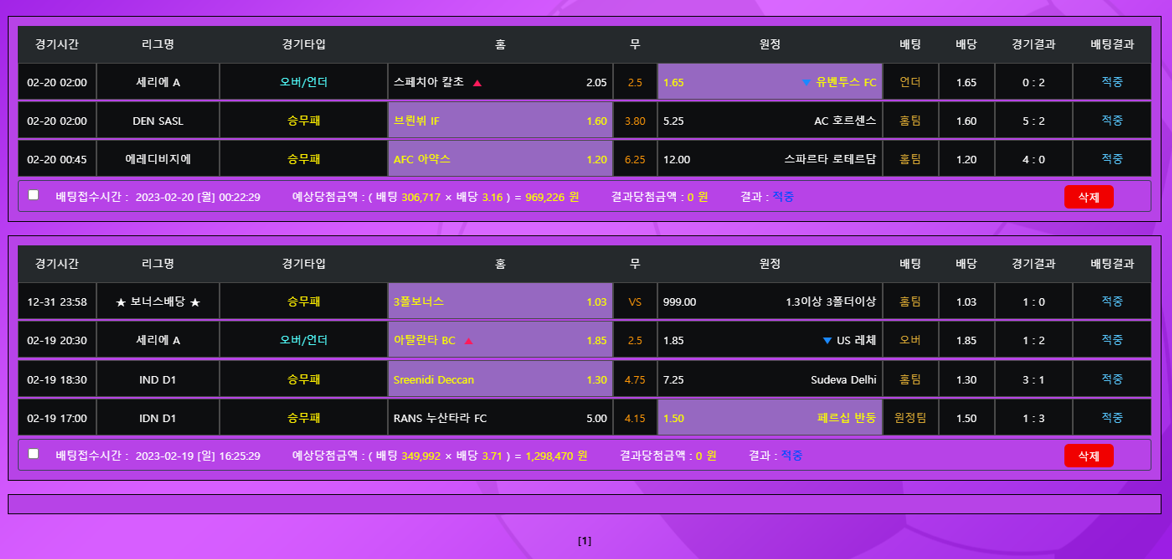1172x559 pixels.
Task: Click the red up-arrow next to 아탈란타 BC
Action: tap(468, 341)
